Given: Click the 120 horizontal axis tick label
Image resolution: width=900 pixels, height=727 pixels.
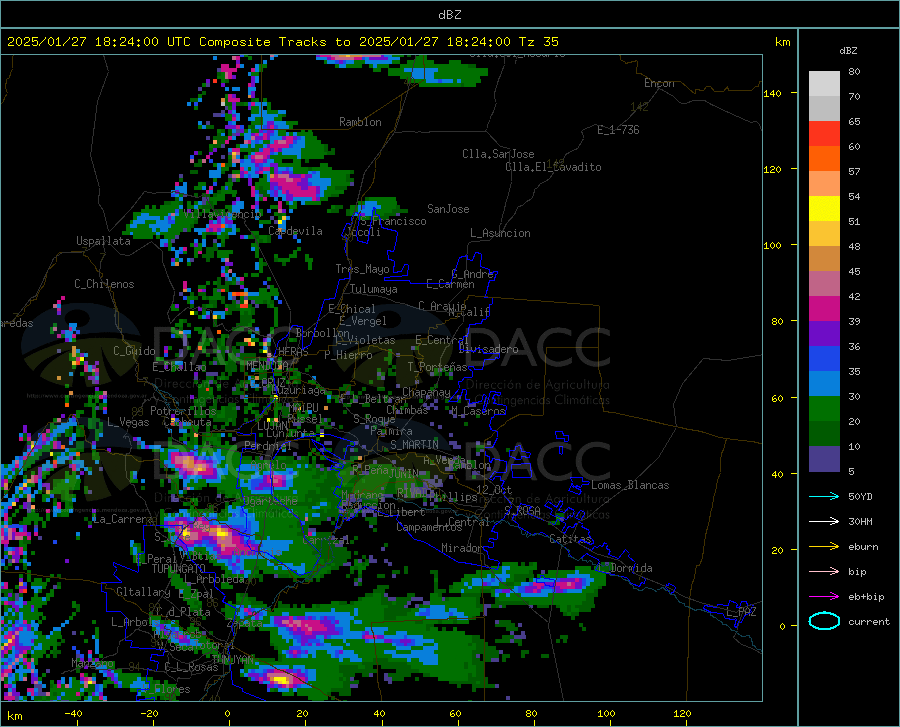Looking at the screenshot, I should coord(682,714).
